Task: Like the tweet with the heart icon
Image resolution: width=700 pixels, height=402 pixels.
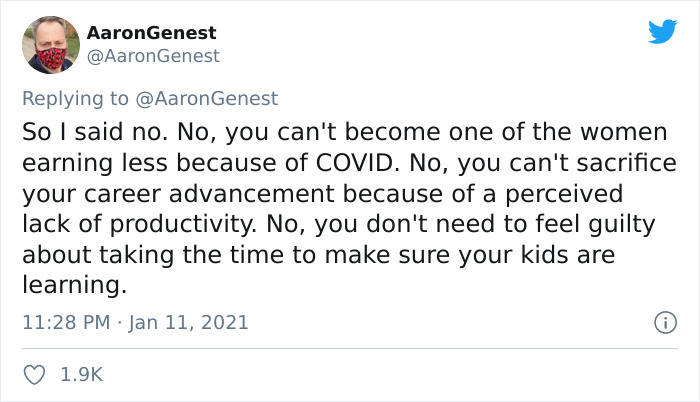Action: point(34,375)
